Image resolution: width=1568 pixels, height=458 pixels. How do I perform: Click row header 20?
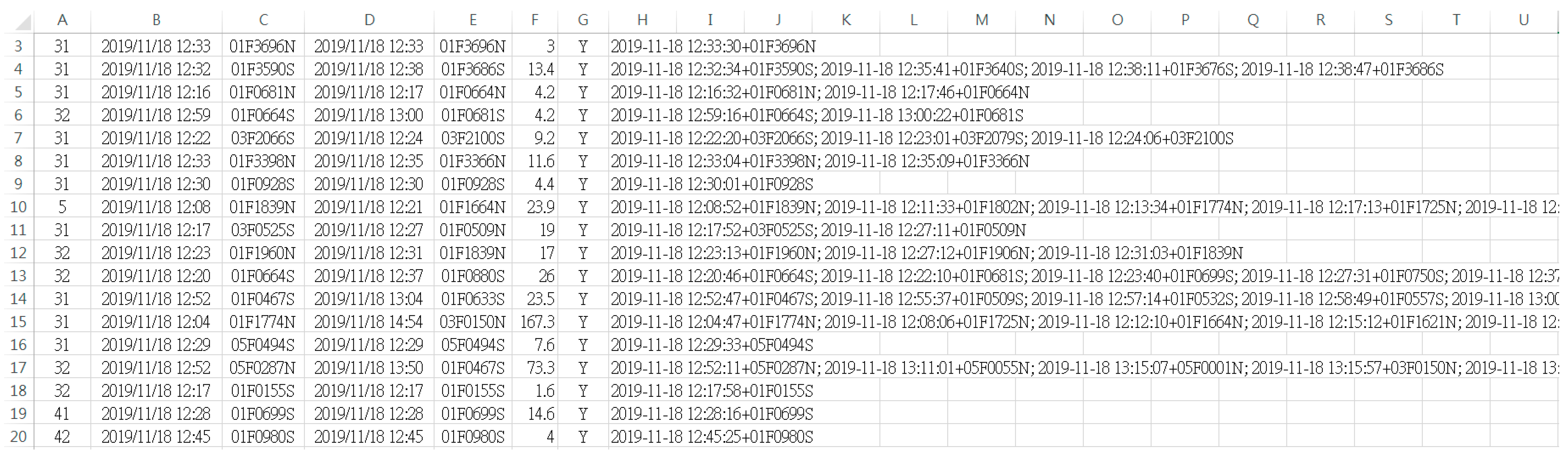18,437
